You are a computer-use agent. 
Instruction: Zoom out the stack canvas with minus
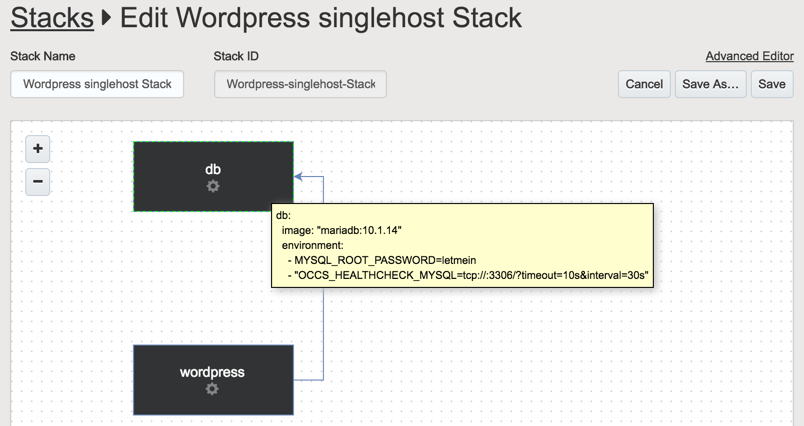(x=37, y=181)
